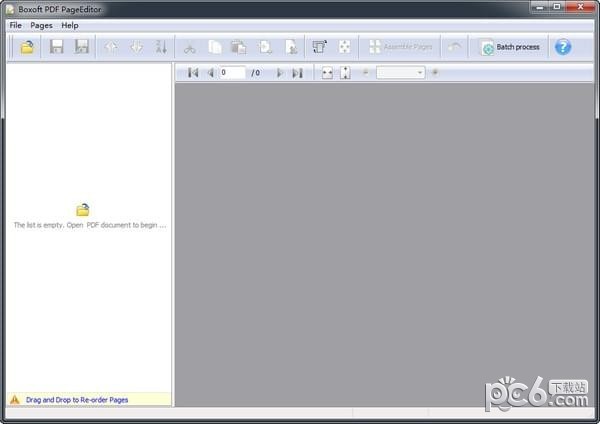The width and height of the screenshot is (600, 424).
Task: Click the Save icon in toolbar
Action: (57, 47)
